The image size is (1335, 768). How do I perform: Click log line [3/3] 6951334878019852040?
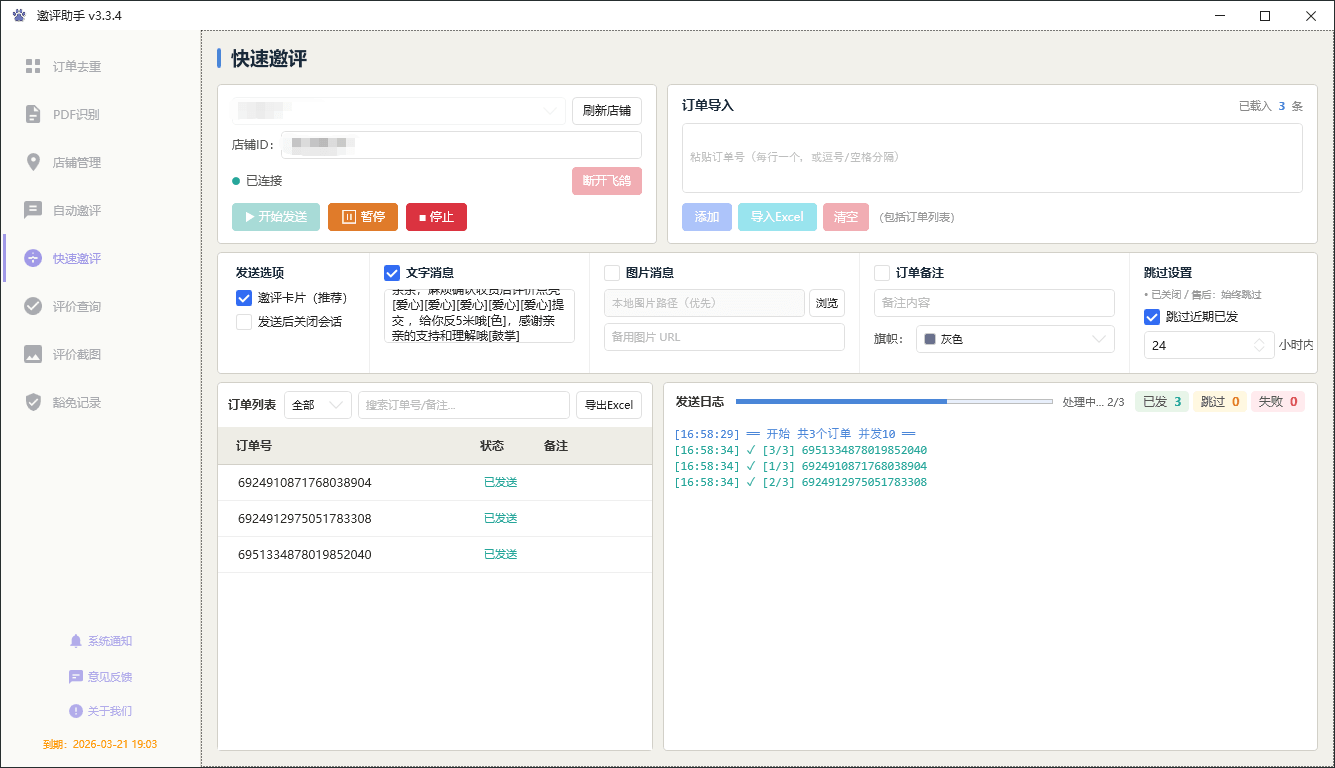click(x=801, y=450)
